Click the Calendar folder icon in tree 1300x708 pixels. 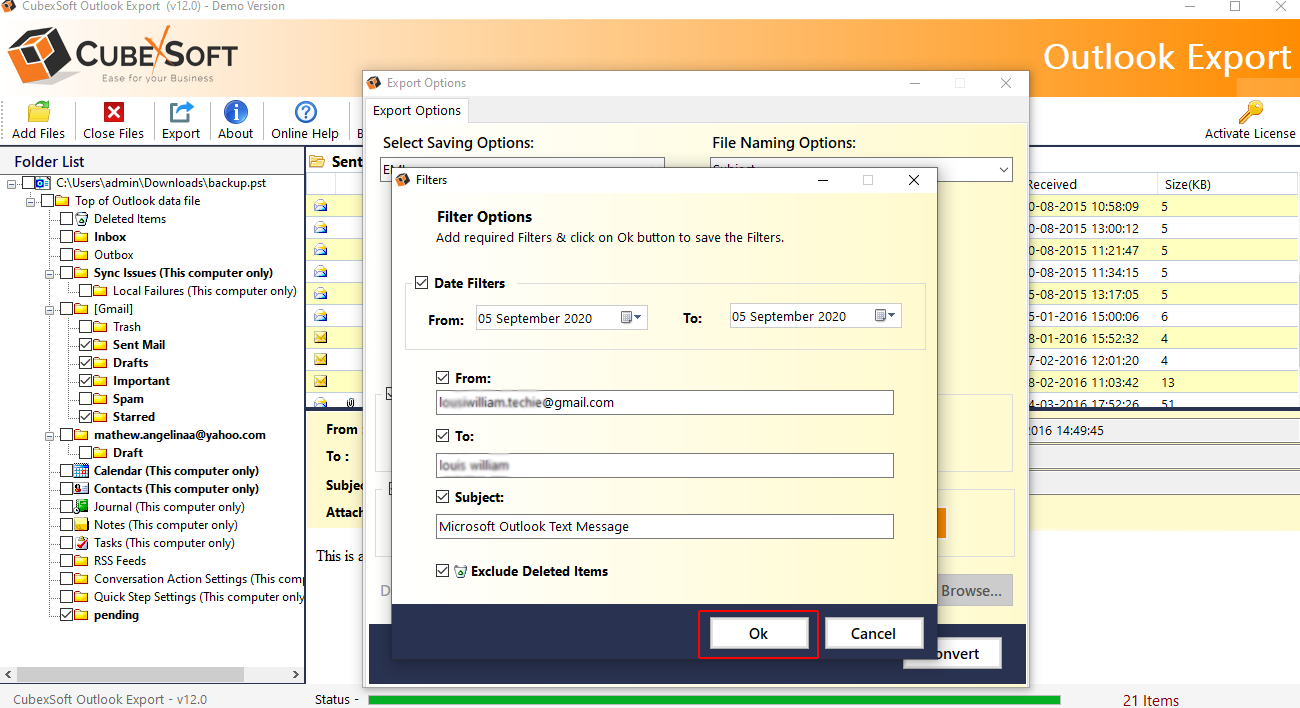[x=82, y=471]
